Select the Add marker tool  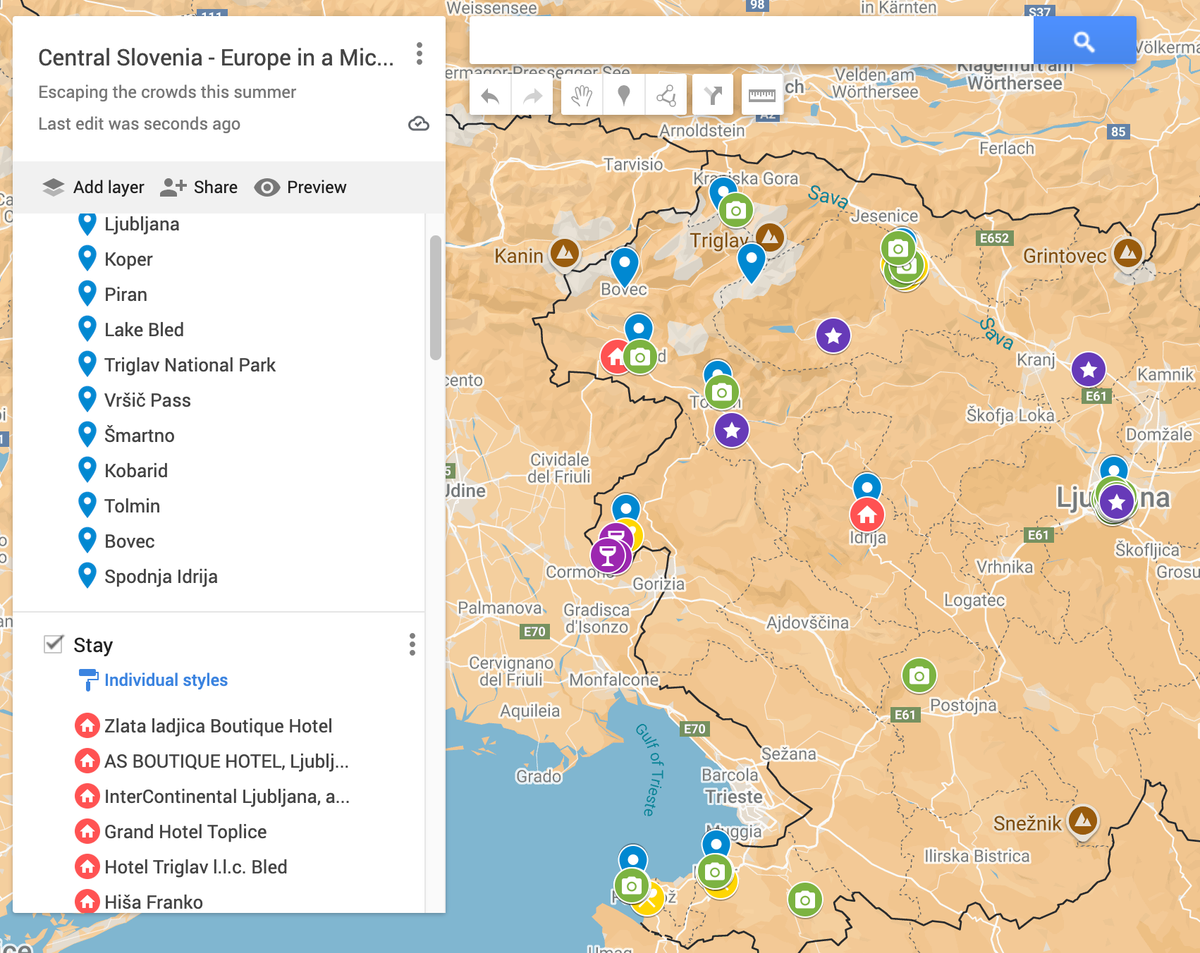[x=624, y=94]
